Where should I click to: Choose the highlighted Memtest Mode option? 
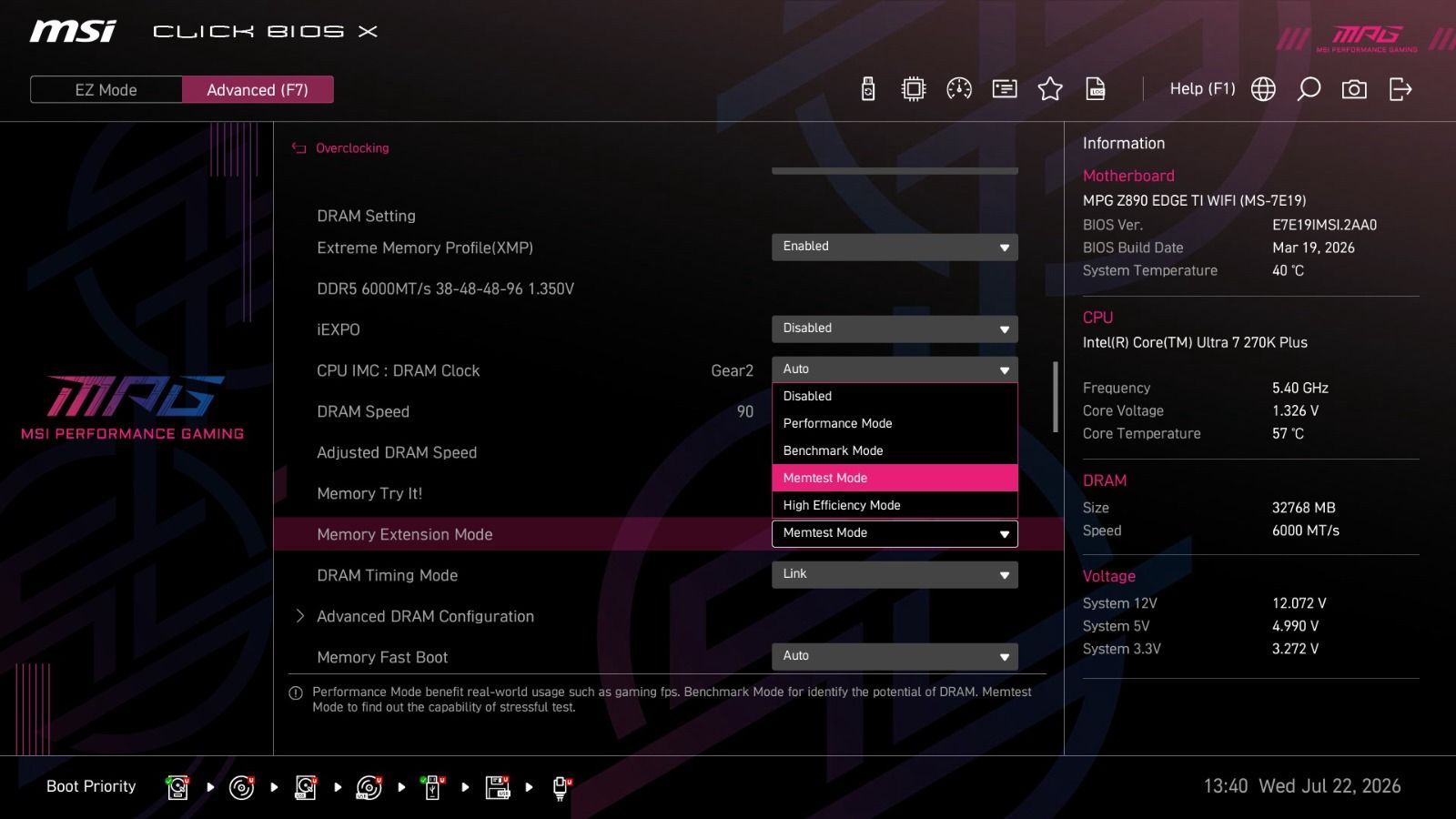coord(895,478)
